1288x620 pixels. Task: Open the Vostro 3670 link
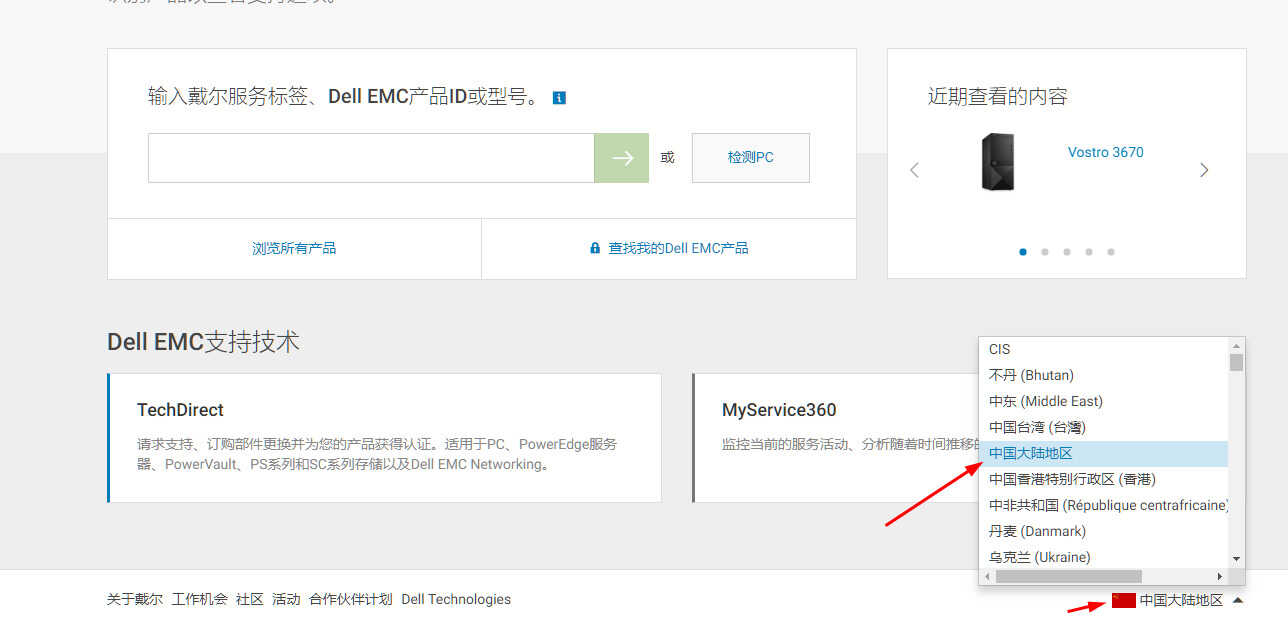point(1106,152)
